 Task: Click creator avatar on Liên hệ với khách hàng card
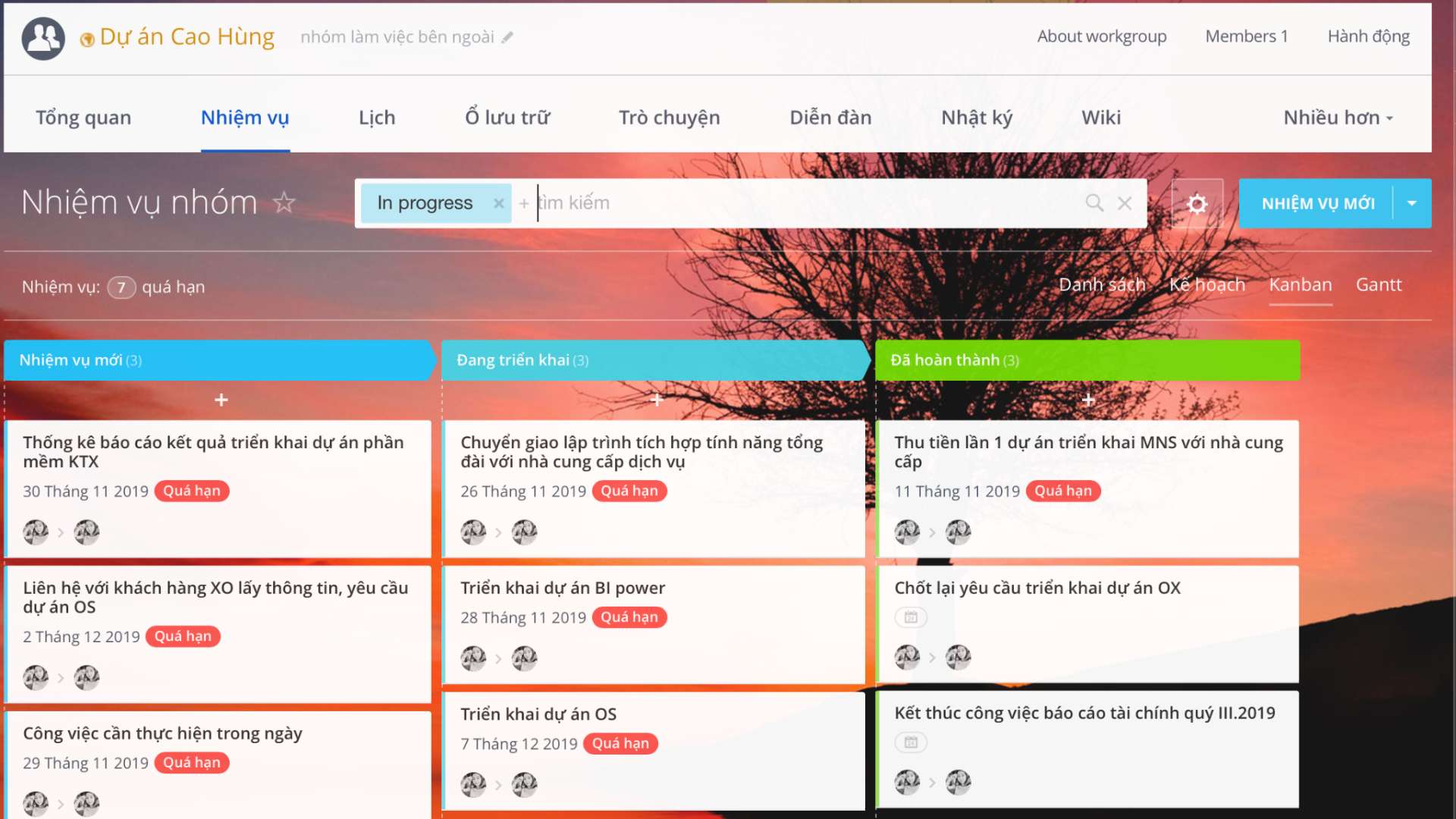point(36,677)
